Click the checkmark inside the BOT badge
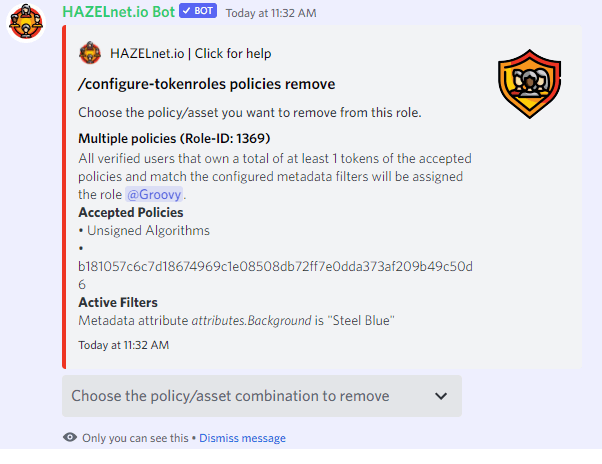The image size is (602, 464). [187, 11]
